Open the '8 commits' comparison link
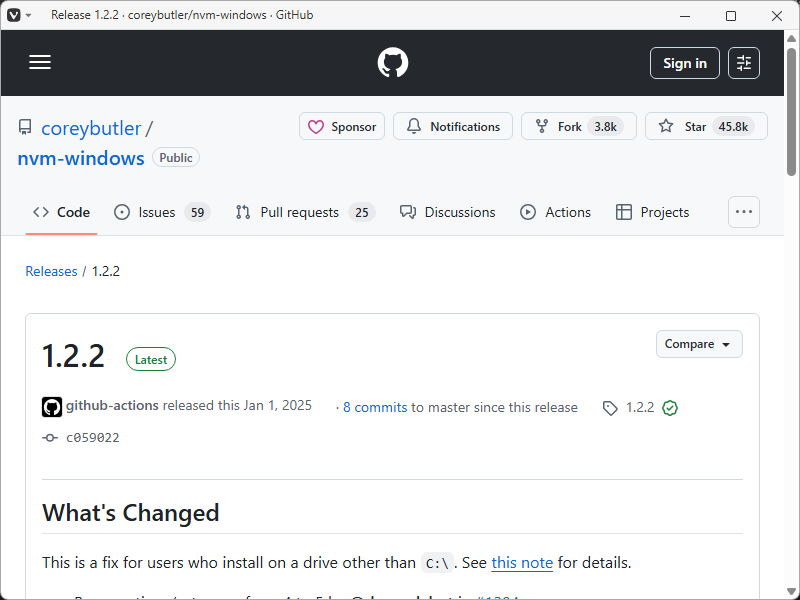The image size is (800, 600). pyautogui.click(x=375, y=407)
